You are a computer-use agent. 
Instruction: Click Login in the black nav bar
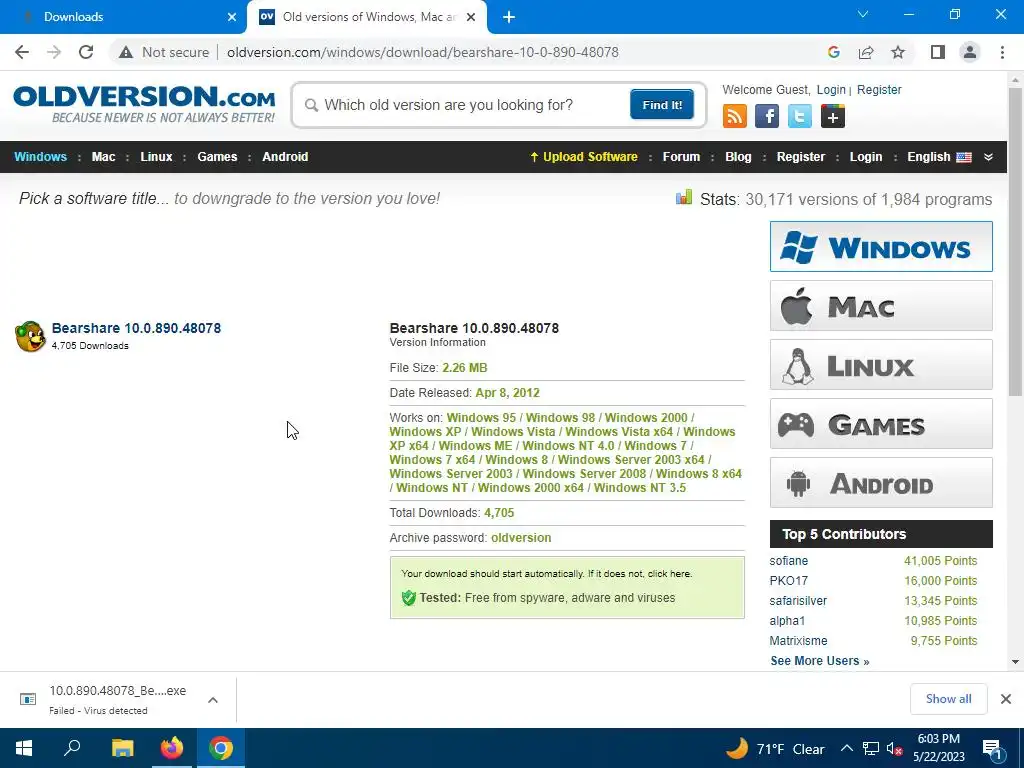(865, 157)
